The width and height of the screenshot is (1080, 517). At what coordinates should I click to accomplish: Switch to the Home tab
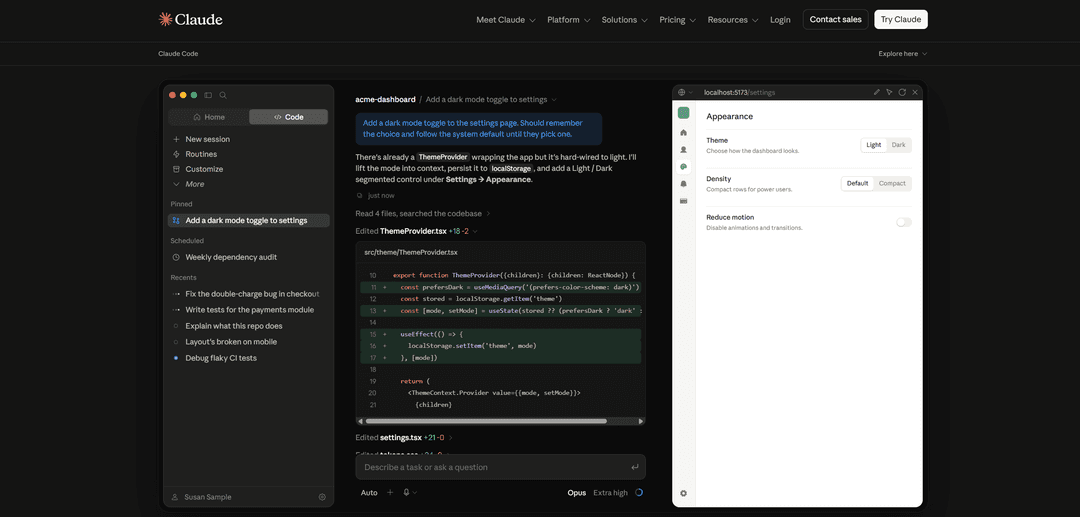[x=209, y=117]
